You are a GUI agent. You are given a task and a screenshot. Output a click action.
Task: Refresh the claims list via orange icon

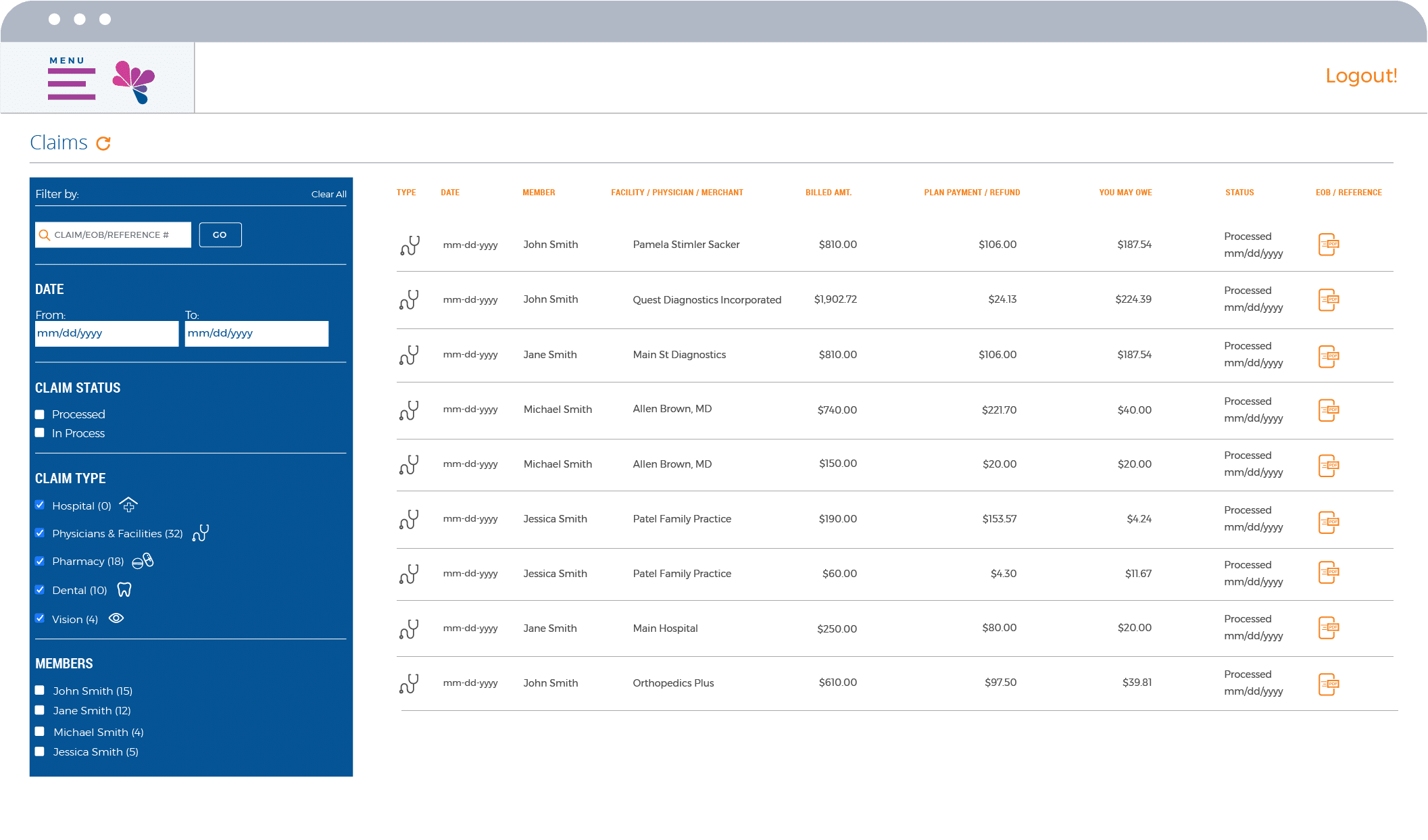(x=103, y=143)
